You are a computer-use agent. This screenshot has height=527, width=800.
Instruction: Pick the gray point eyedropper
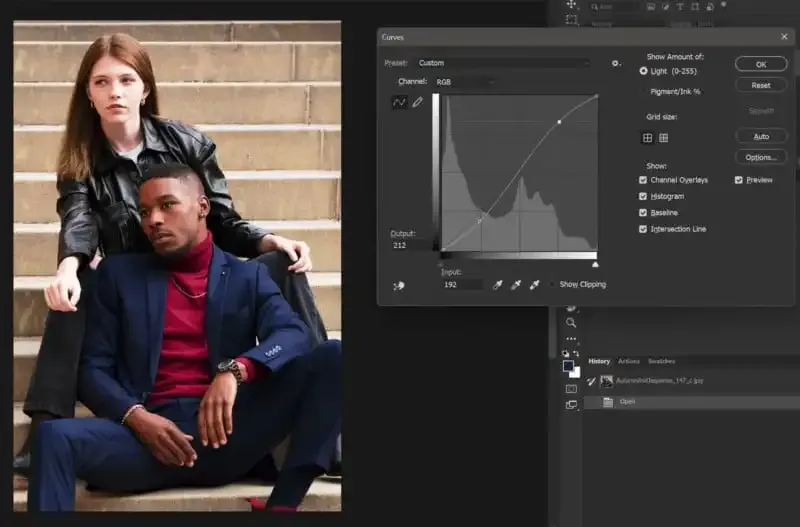click(x=516, y=285)
